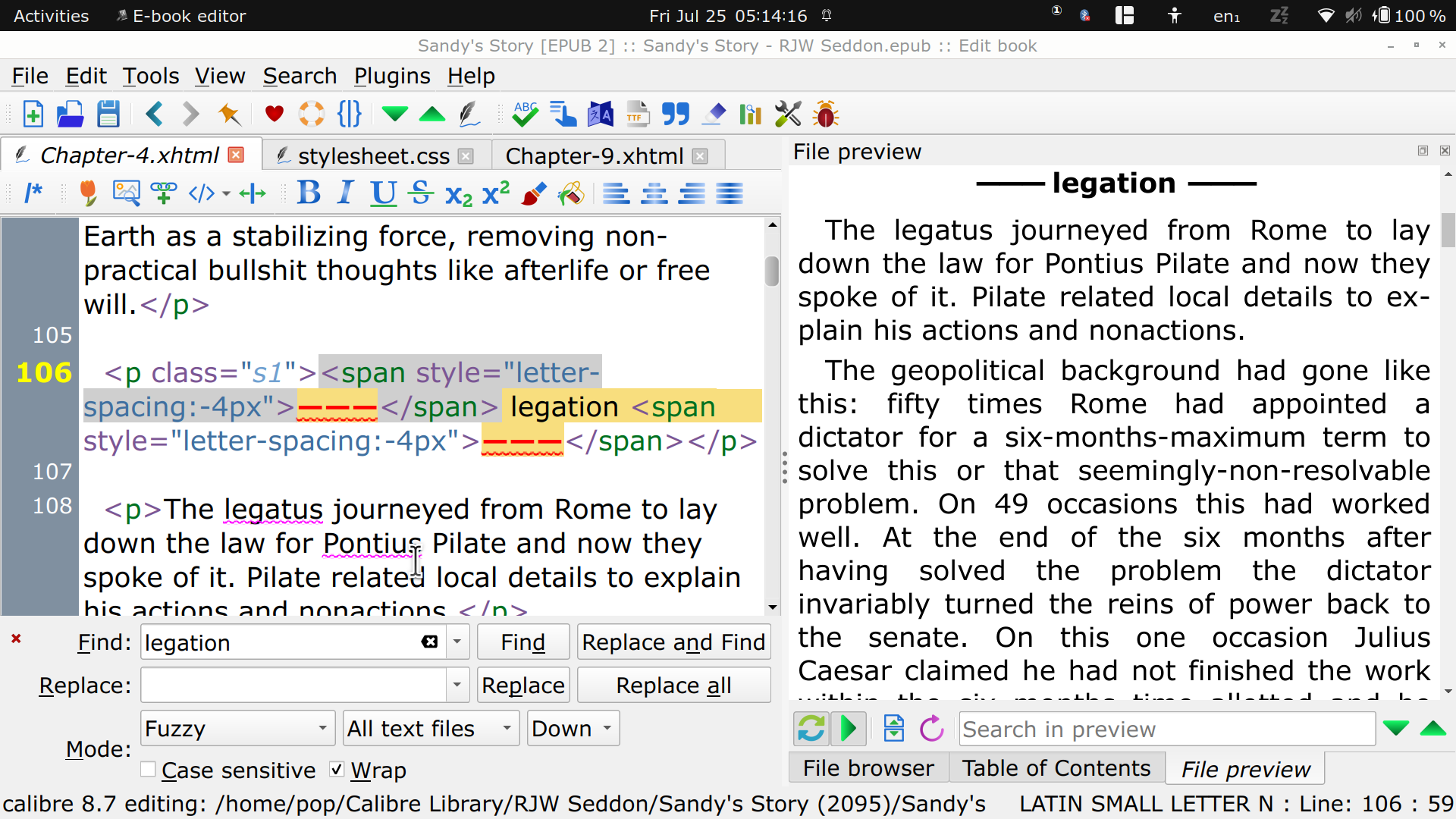Screen dimensions: 1456x819
Task: Click the Embed fonts TTF icon
Action: (x=638, y=115)
